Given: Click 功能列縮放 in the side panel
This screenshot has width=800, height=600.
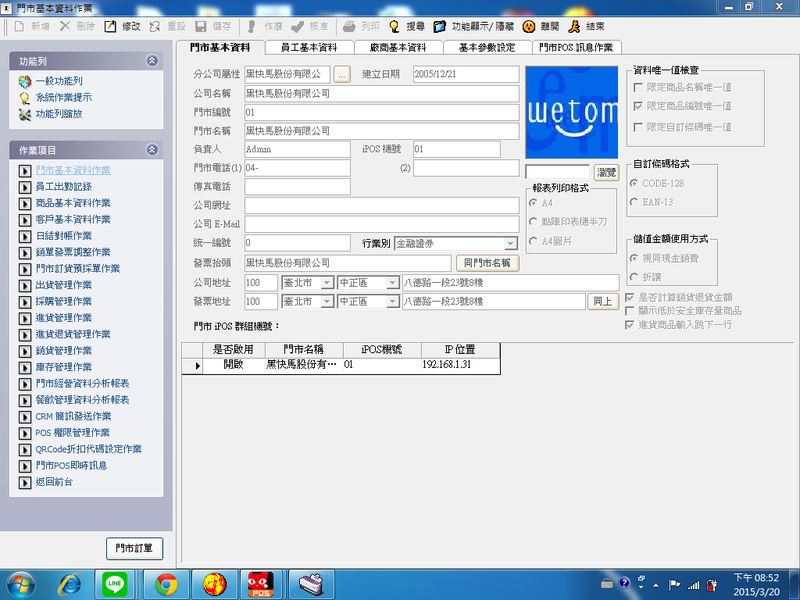Looking at the screenshot, I should pos(59,114).
